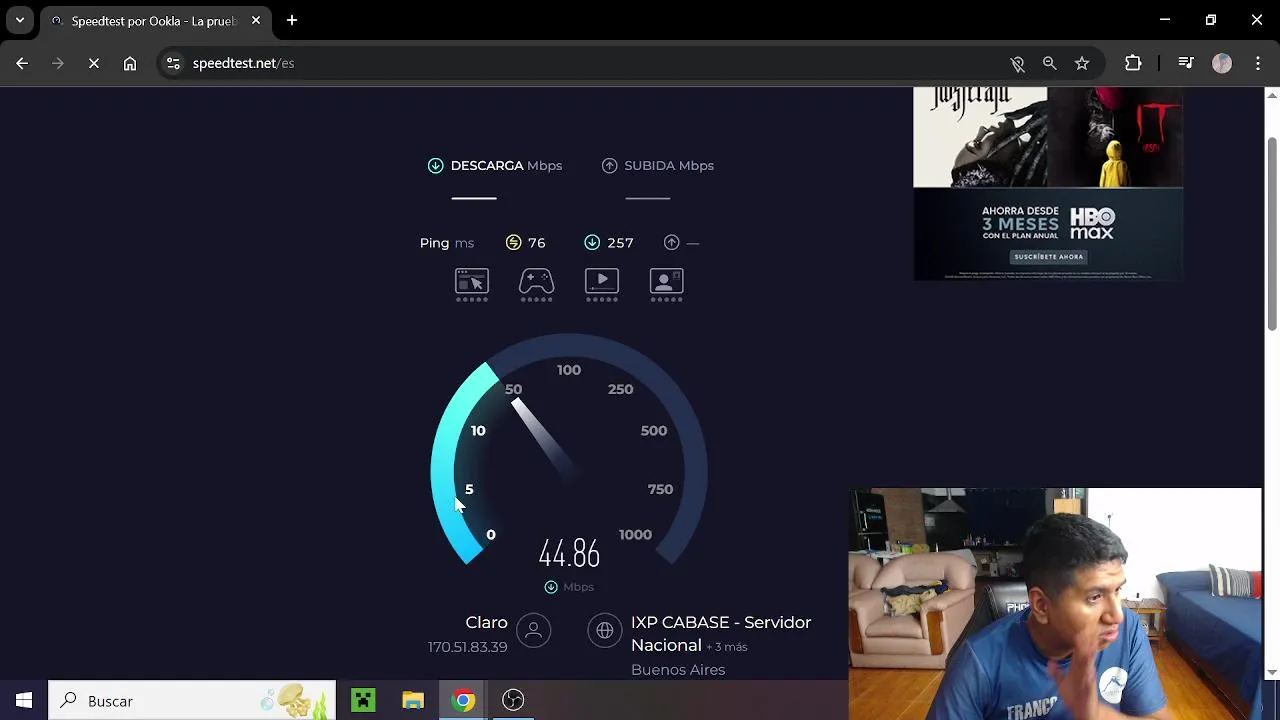Viewport: 1280px width, 720px height.
Task: Click the DESCARGA Mbps label
Action: pos(506,165)
